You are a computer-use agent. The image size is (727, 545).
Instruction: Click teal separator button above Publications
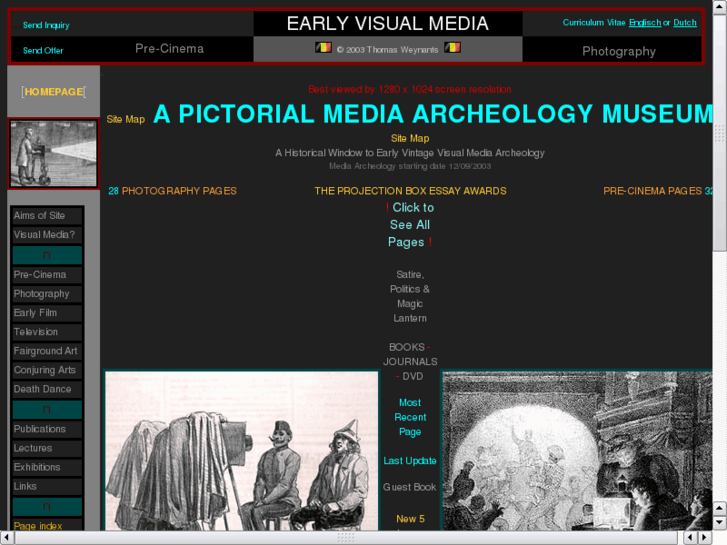47,410
